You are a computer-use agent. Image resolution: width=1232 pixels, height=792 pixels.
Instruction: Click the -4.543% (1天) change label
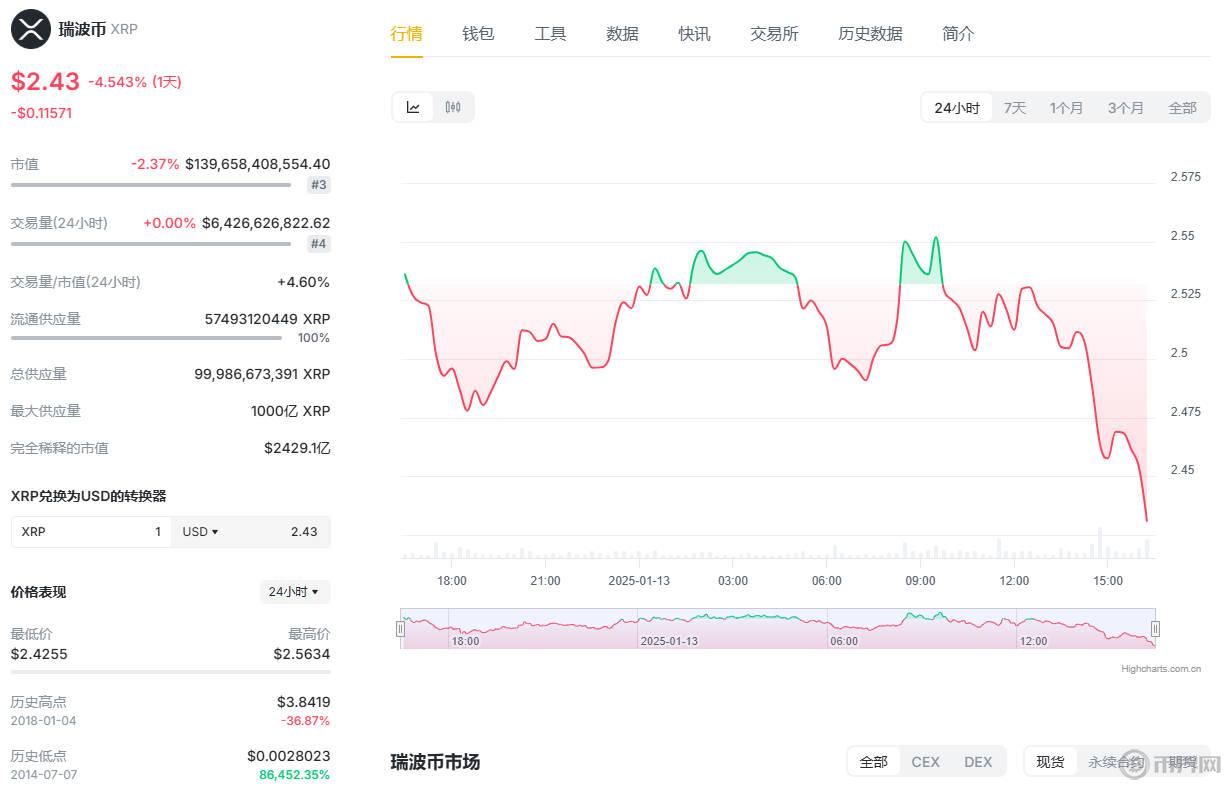point(135,82)
